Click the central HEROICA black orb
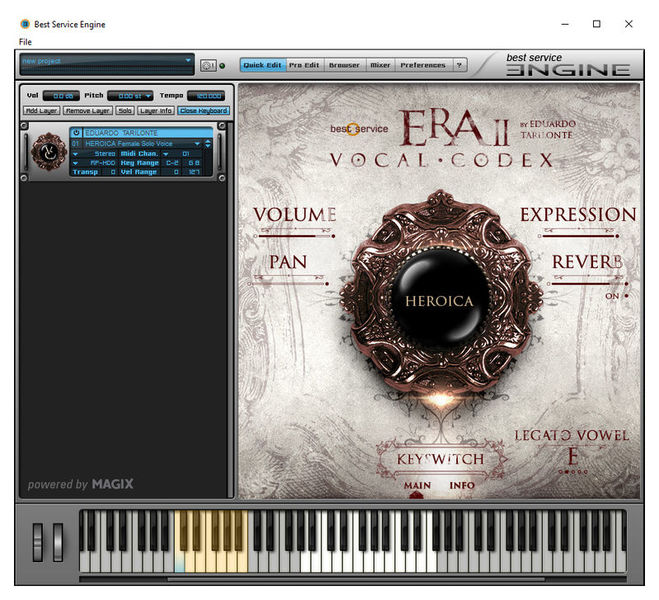Image resolution: width=659 pixels, height=600 pixels. coord(439,299)
